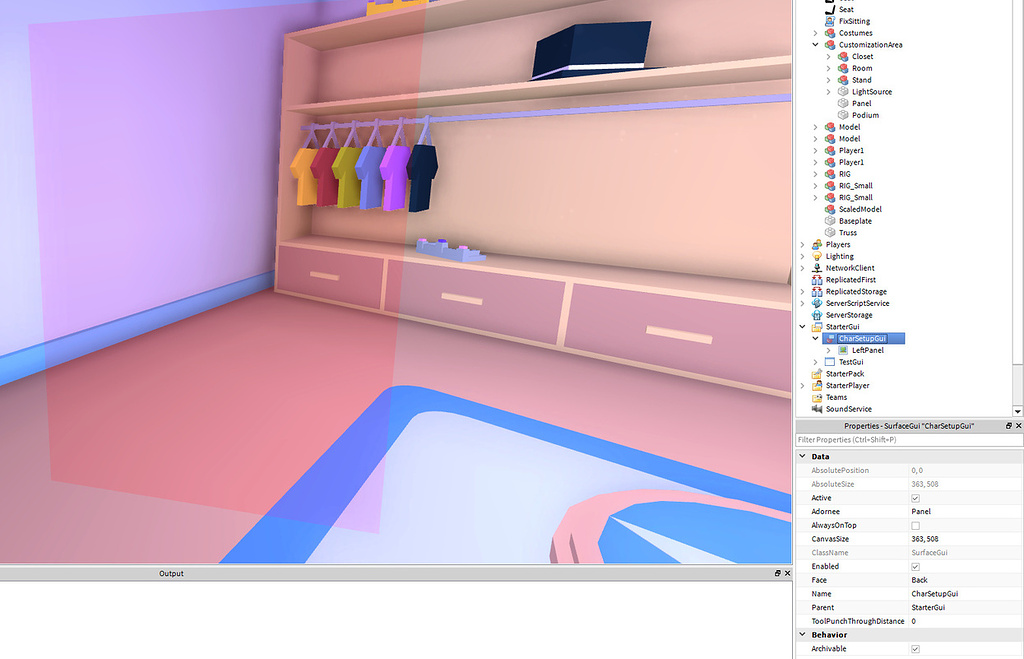
Task: Click the Room model icon
Action: coord(843,68)
